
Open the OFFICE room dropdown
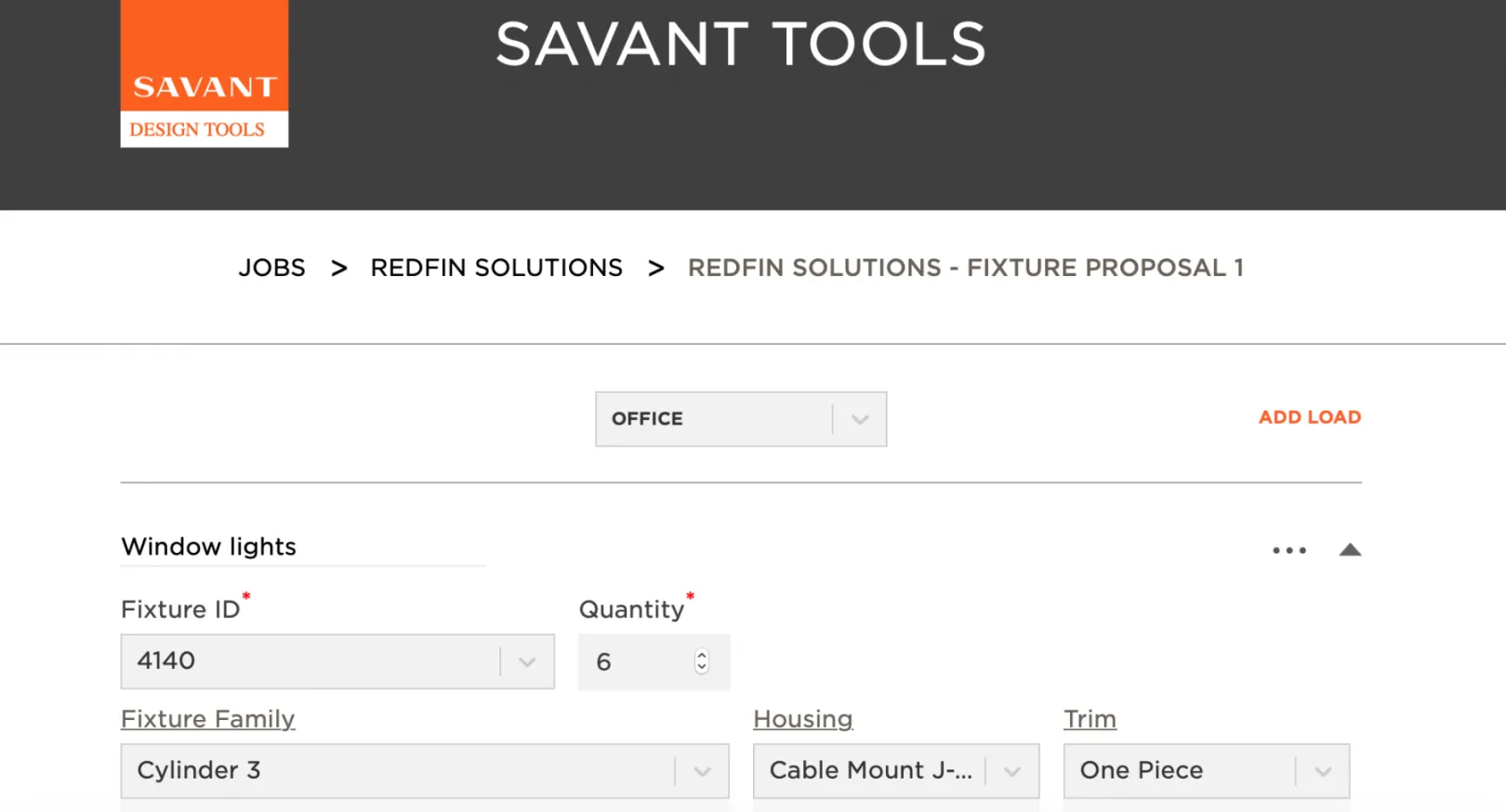[x=741, y=419]
